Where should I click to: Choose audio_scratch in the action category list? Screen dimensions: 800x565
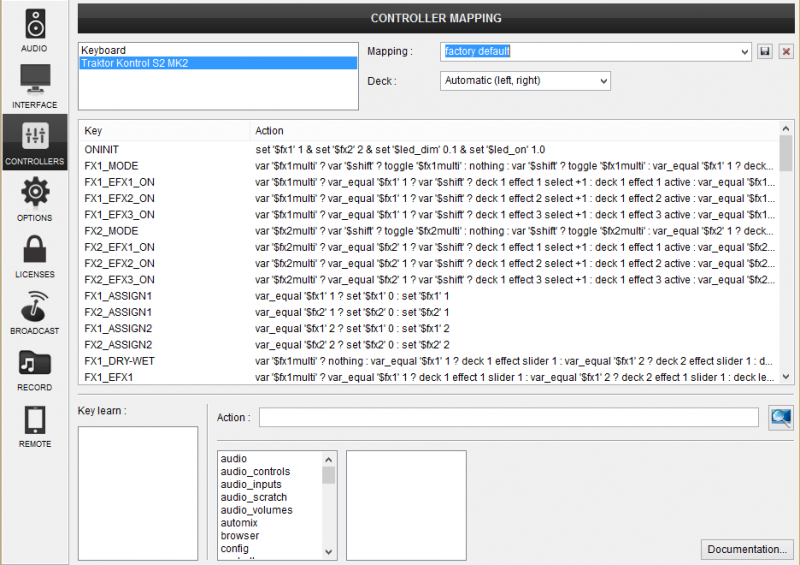coord(253,497)
